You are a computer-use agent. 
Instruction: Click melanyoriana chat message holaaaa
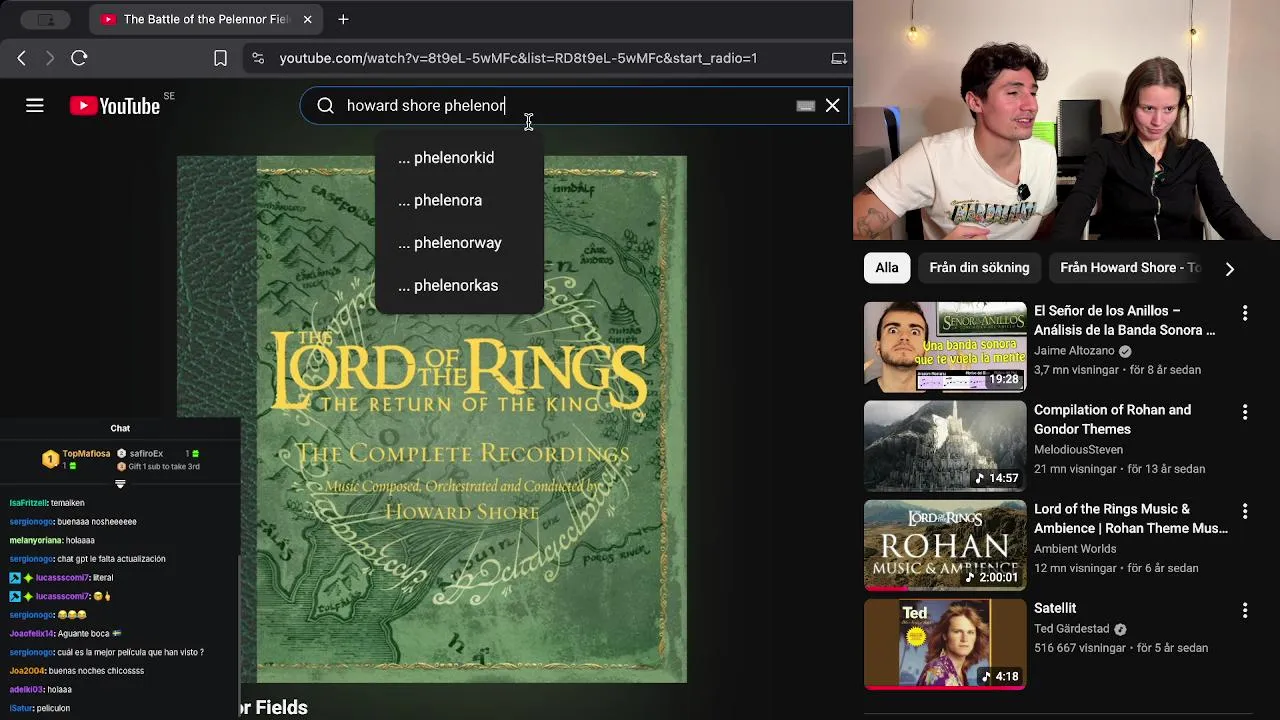click(x=52, y=540)
